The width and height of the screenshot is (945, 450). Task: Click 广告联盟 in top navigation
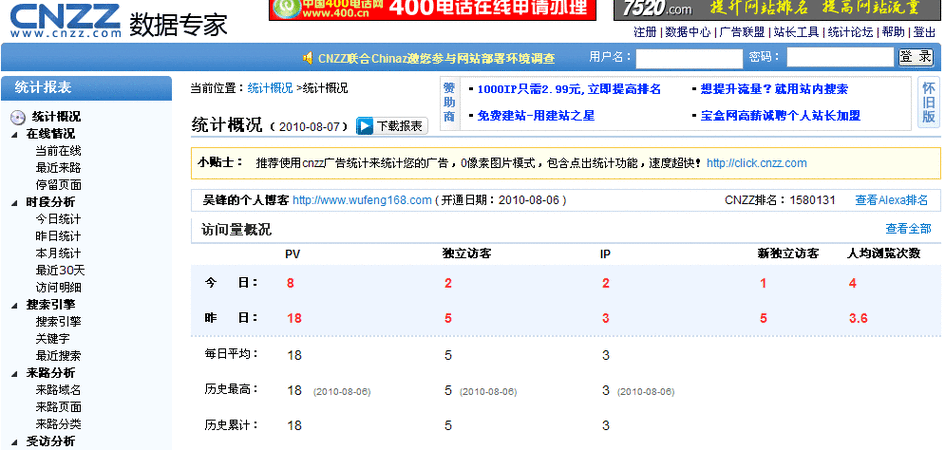(742, 33)
